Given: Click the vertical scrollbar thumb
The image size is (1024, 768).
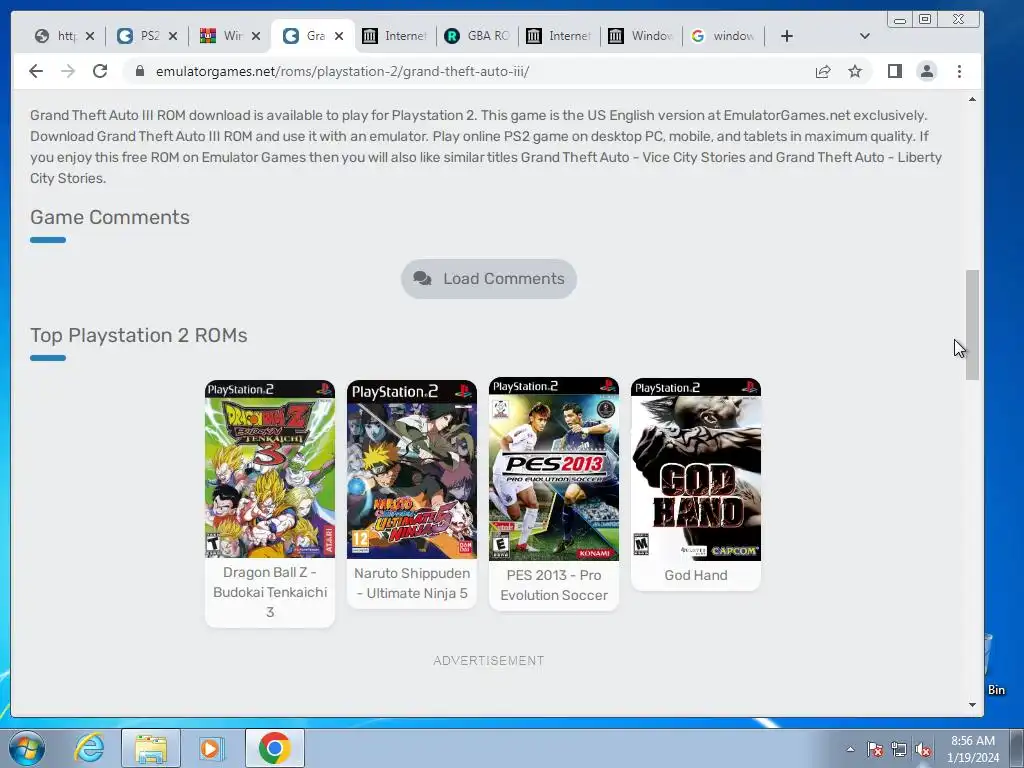Looking at the screenshot, I should [972, 325].
